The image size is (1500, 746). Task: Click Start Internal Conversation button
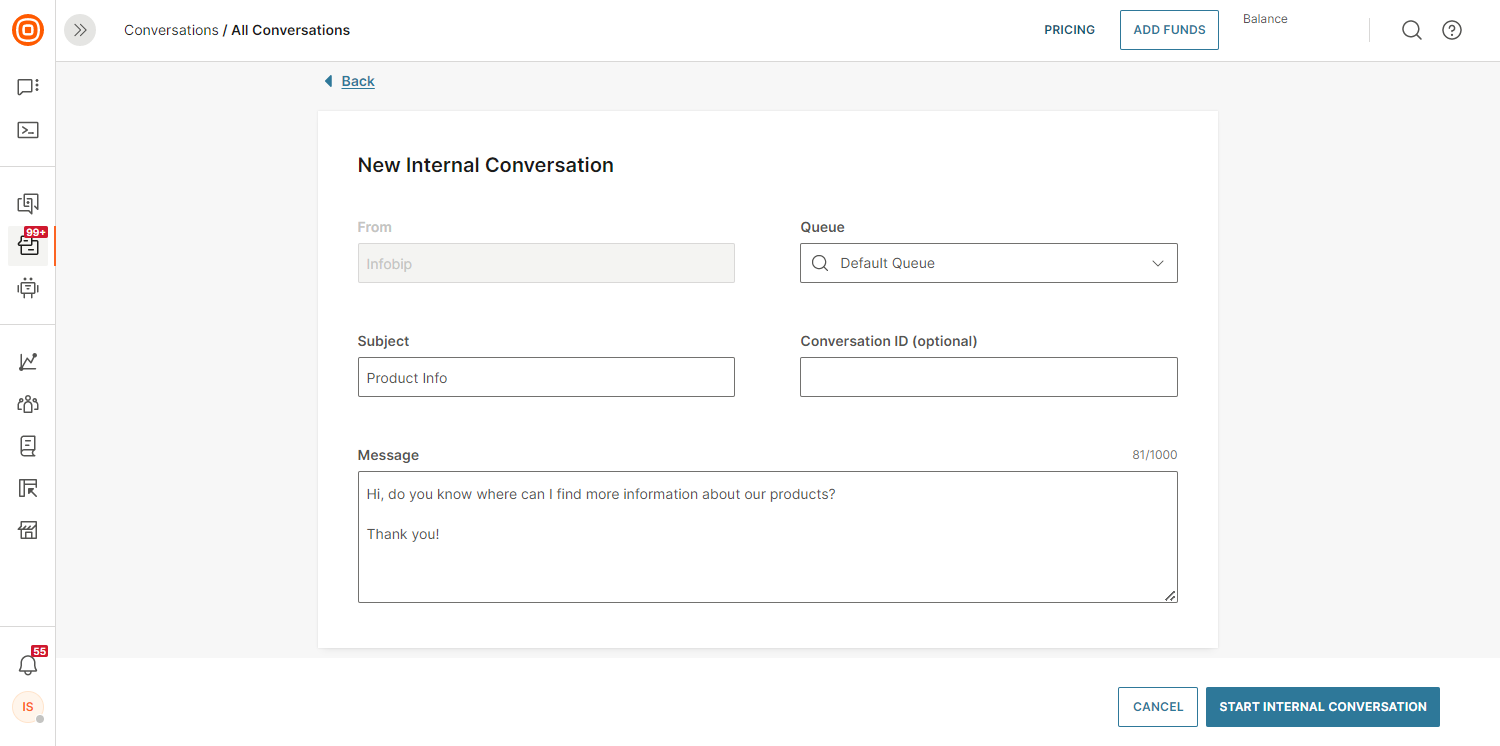coord(1322,707)
